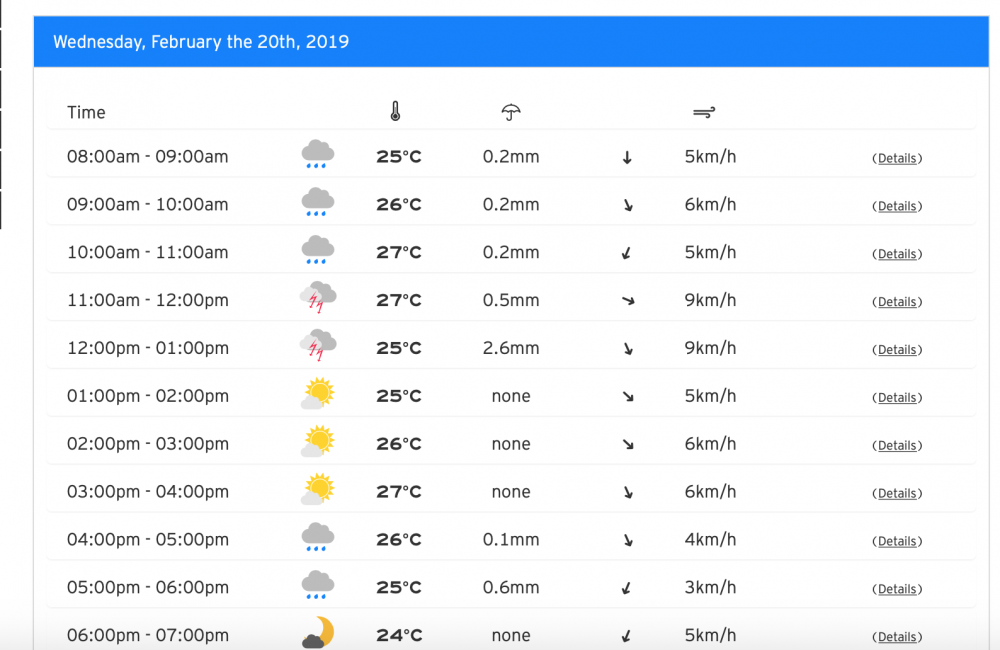
Task: Open Details for 06:00pm - 07:00pm
Action: click(897, 637)
